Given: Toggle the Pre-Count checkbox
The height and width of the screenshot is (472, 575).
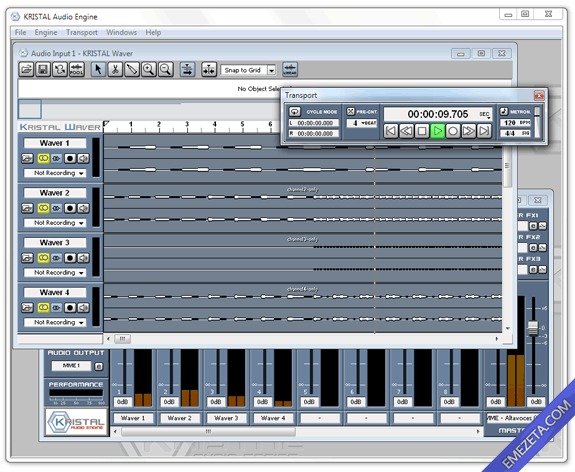Looking at the screenshot, I should click(351, 111).
